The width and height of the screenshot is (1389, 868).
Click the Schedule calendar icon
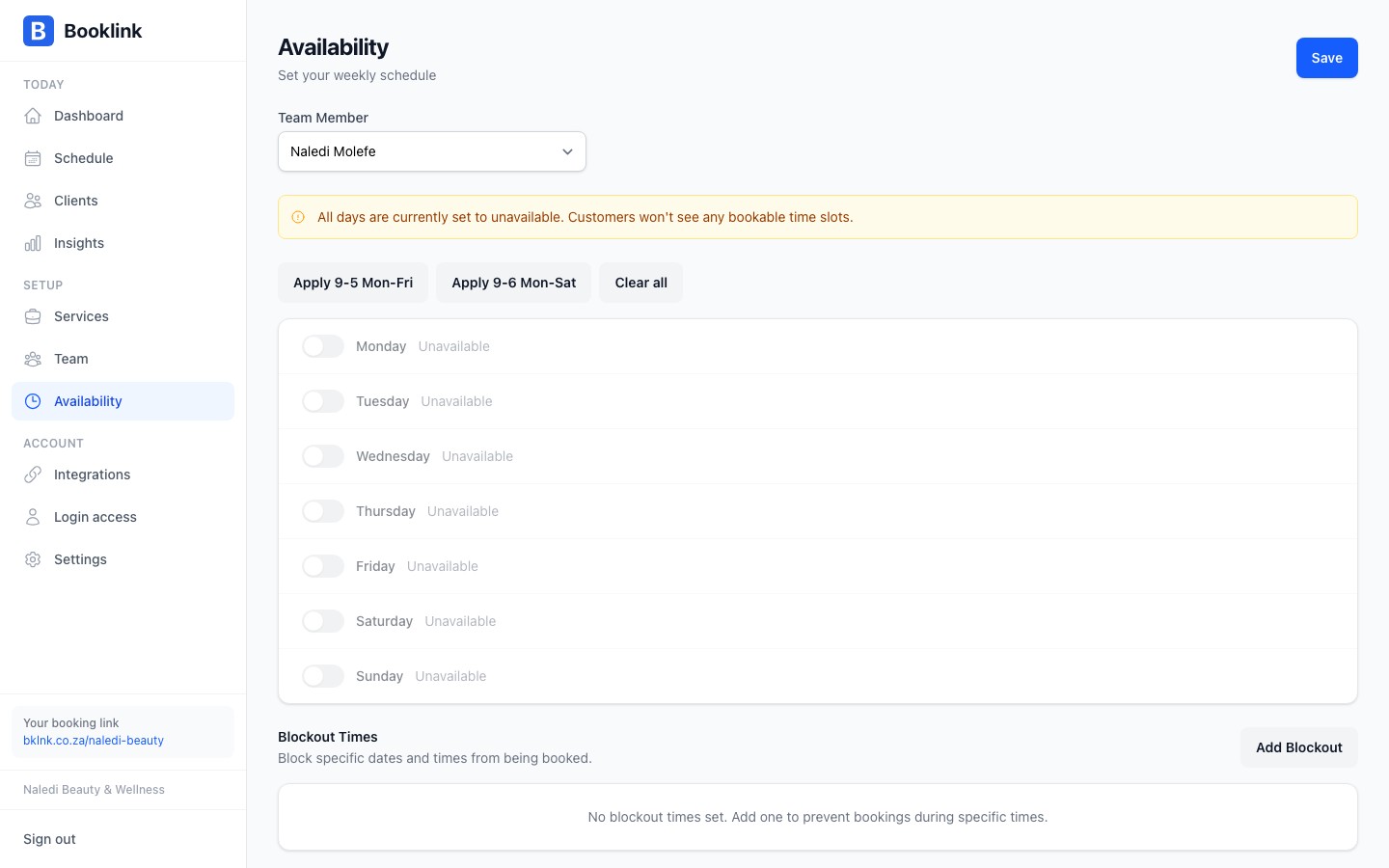(x=33, y=158)
